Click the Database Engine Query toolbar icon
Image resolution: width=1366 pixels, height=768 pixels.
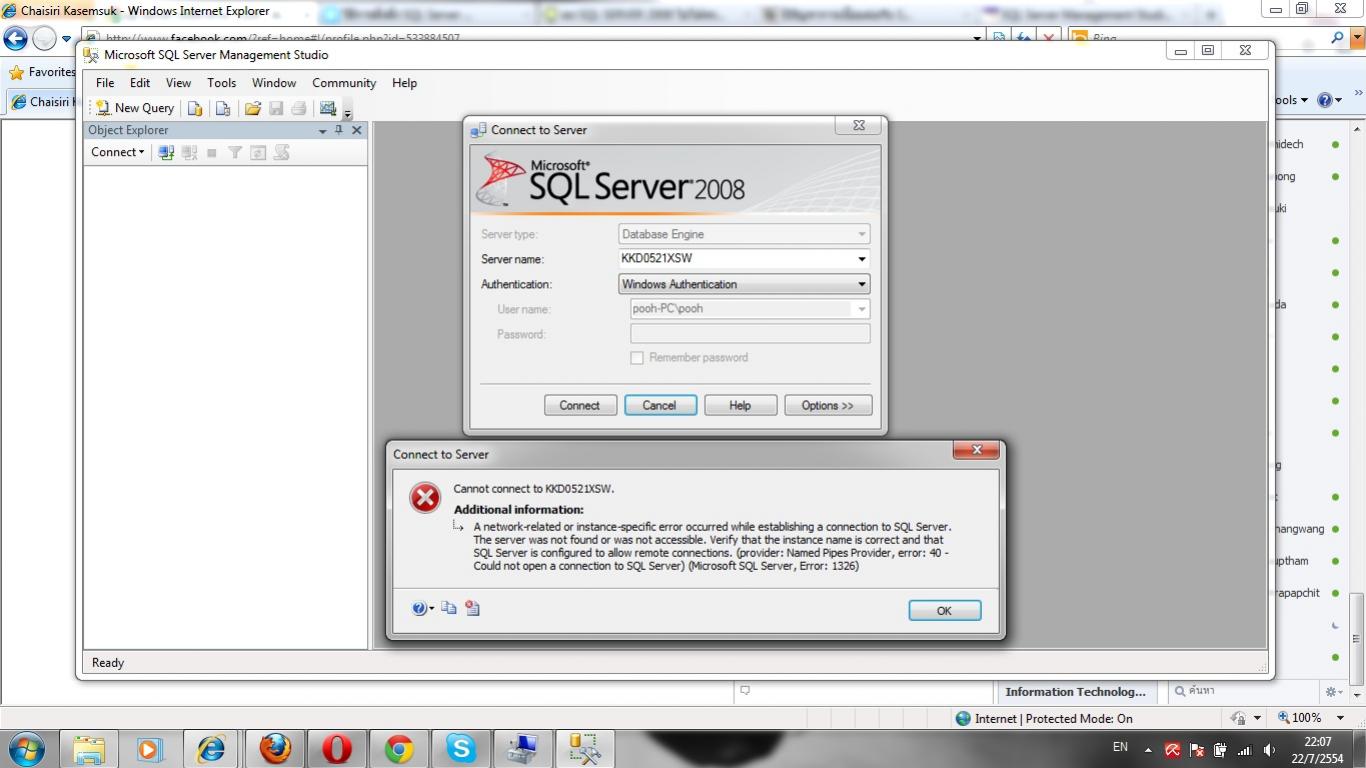point(195,107)
